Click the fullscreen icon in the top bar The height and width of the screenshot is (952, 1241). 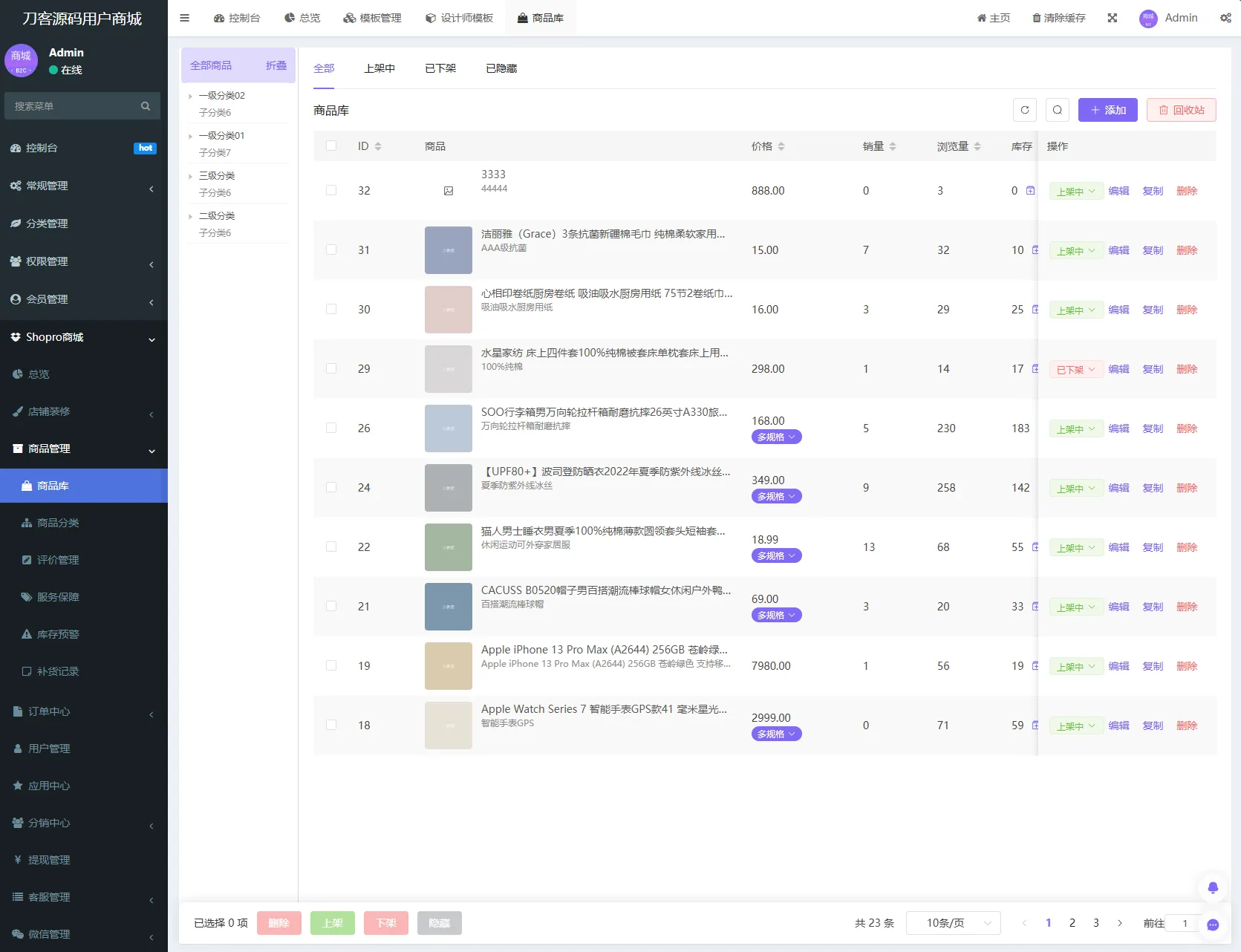pos(1112,17)
